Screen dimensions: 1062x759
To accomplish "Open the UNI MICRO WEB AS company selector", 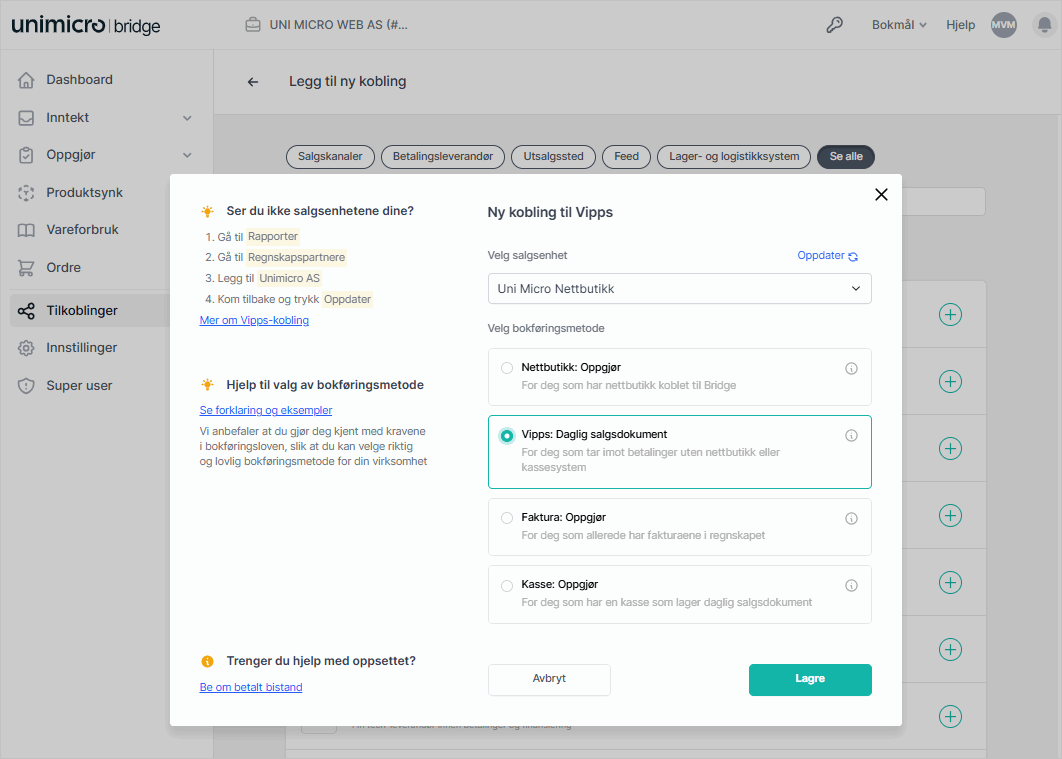I will click(x=327, y=25).
